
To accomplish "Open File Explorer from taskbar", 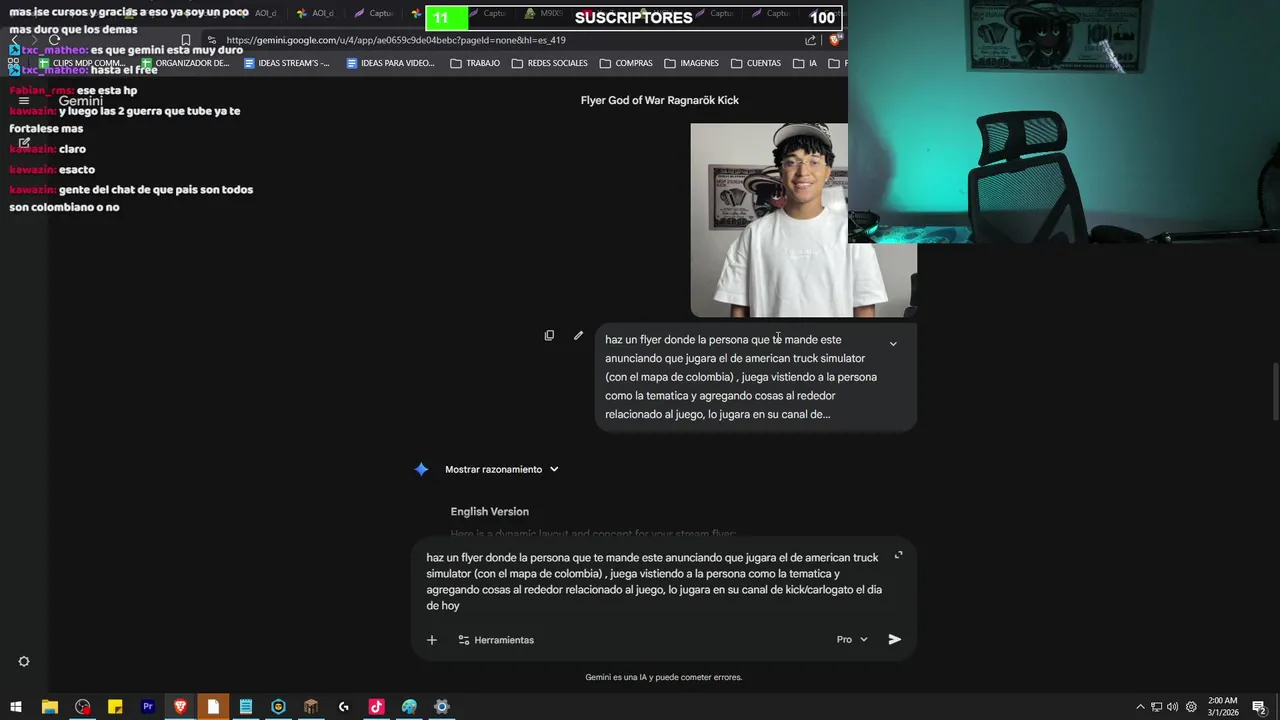I will tap(49, 707).
